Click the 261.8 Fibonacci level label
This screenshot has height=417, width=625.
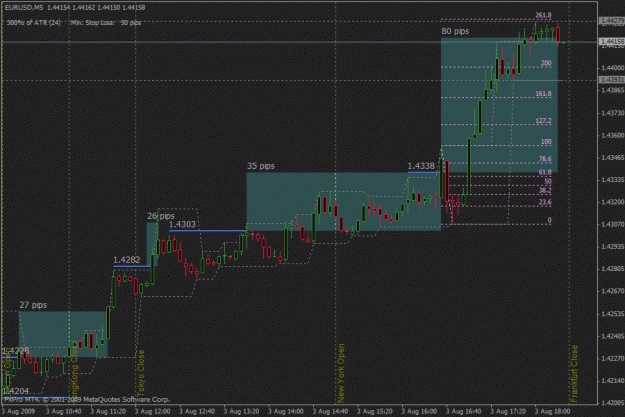click(x=543, y=15)
